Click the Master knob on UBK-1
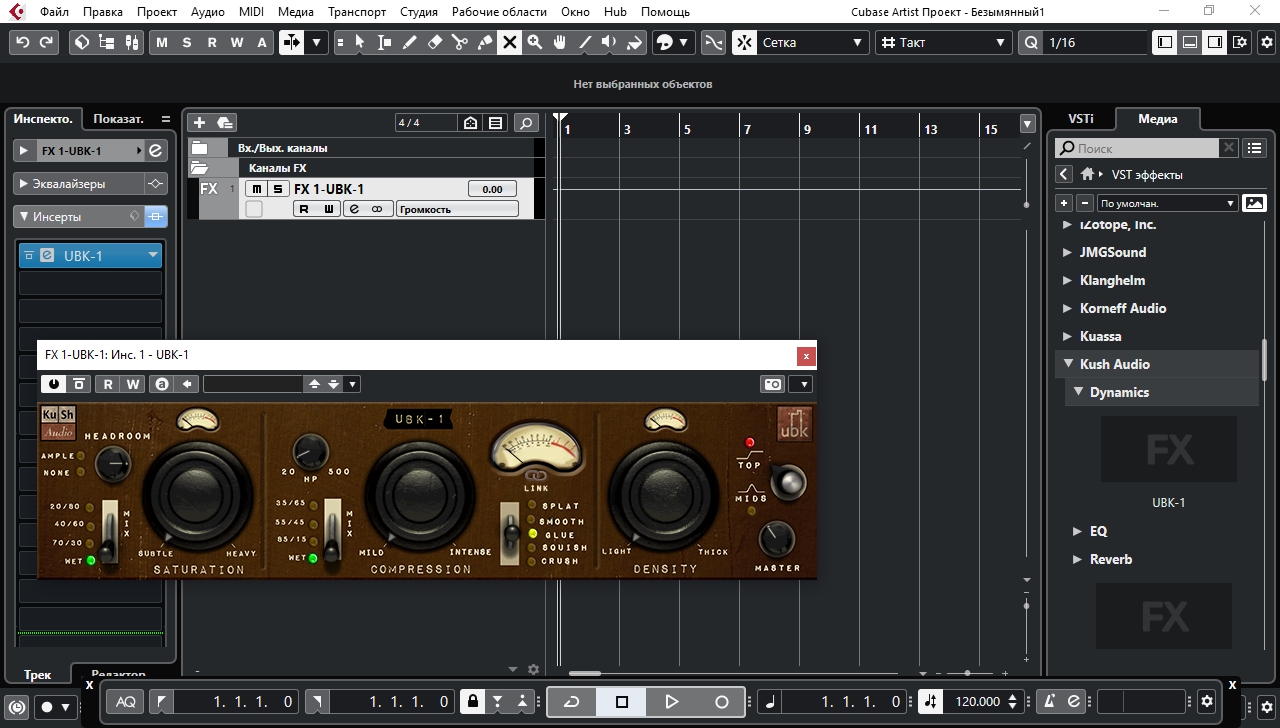Viewport: 1280px width, 728px height. pos(776,540)
